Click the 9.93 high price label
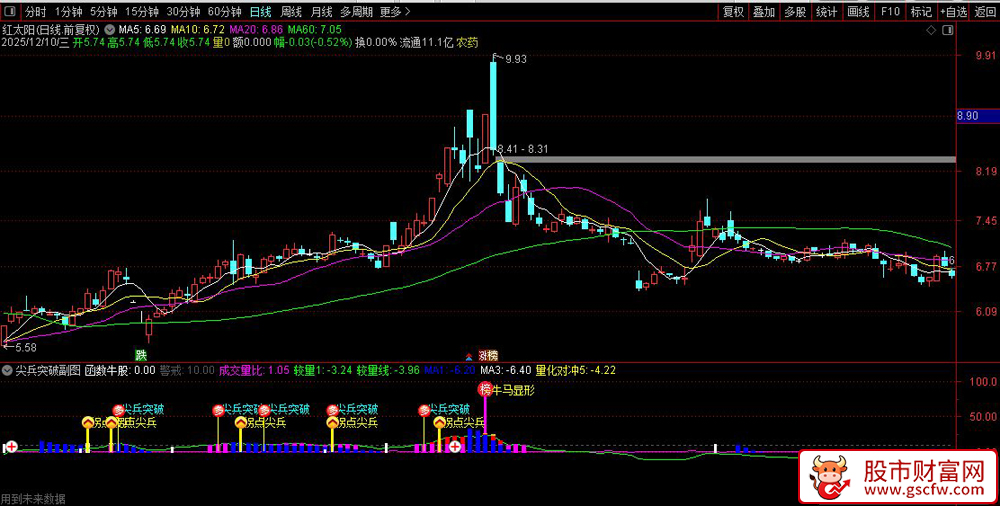The height and width of the screenshot is (506, 1000). (517, 59)
